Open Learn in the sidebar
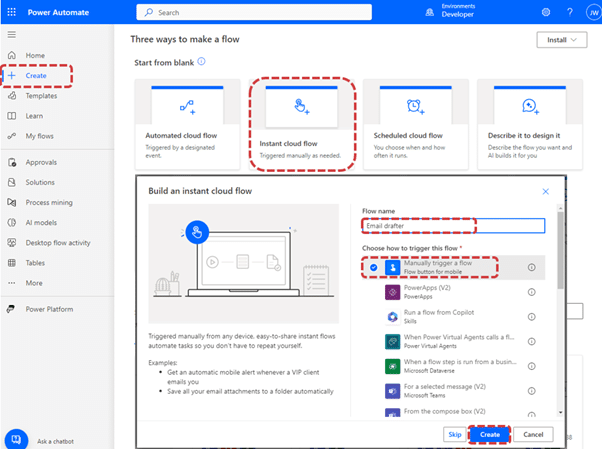The height and width of the screenshot is (449, 602). tap(34, 116)
